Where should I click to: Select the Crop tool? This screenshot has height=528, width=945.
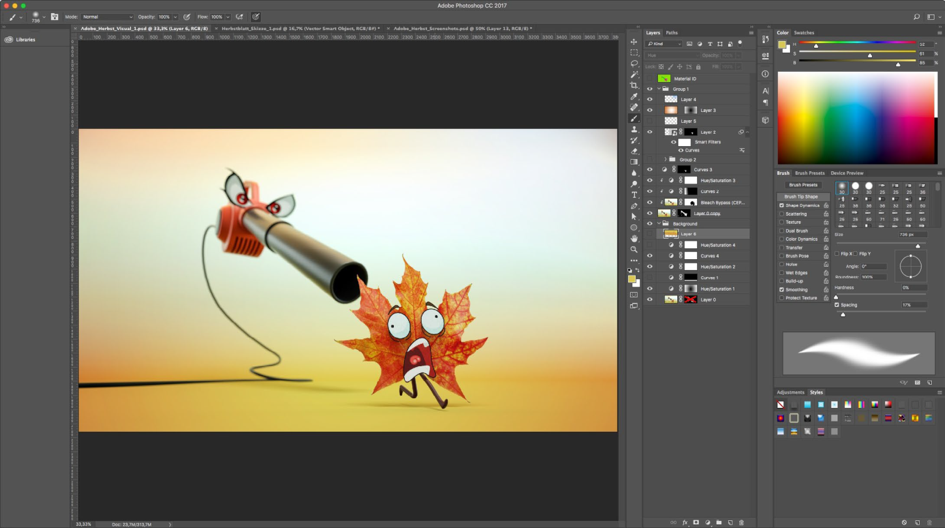pyautogui.click(x=634, y=85)
